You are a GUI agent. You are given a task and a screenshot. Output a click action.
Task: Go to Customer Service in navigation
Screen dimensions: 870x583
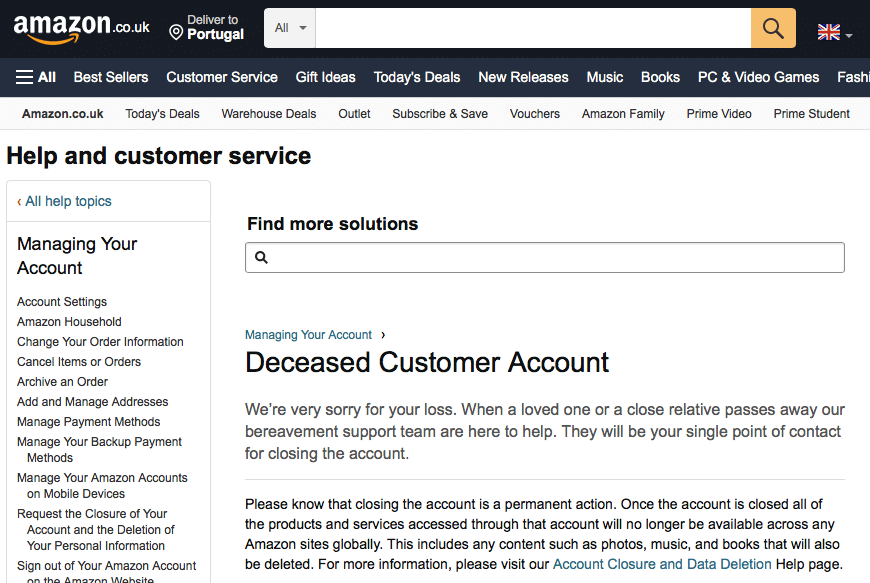(x=222, y=77)
